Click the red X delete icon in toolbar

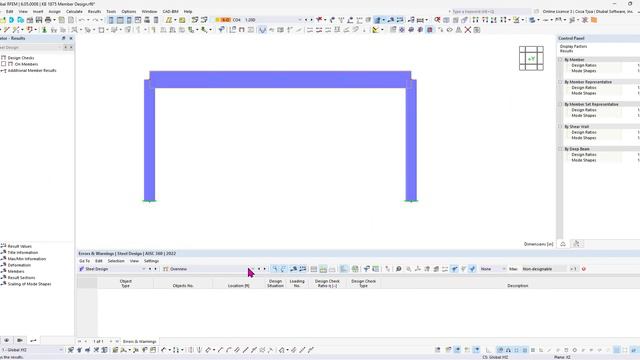468,30
